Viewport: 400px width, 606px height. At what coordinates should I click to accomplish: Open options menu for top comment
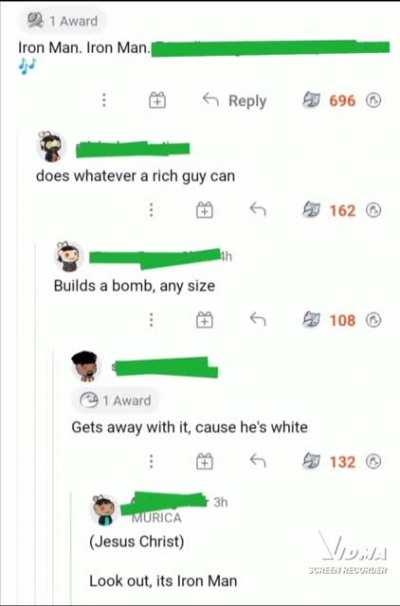point(104,100)
